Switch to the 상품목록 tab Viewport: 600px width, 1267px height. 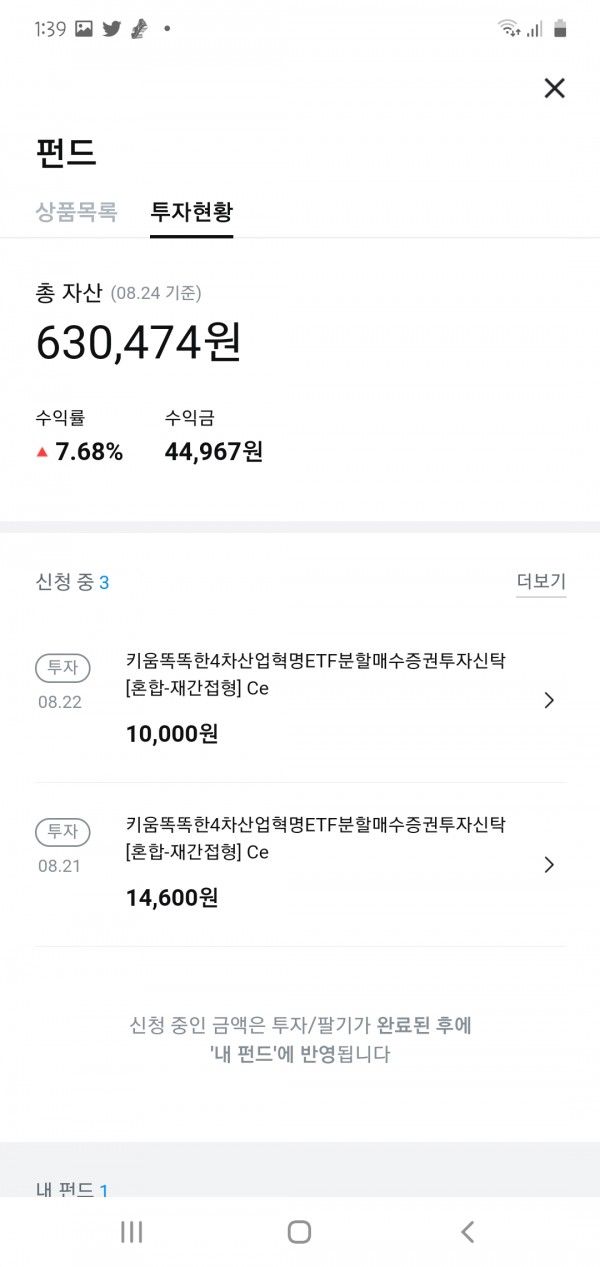(x=76, y=212)
